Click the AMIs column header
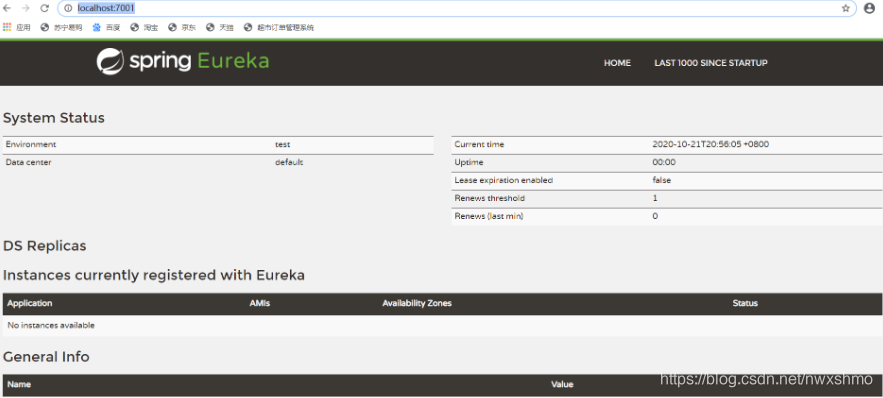 [260, 303]
